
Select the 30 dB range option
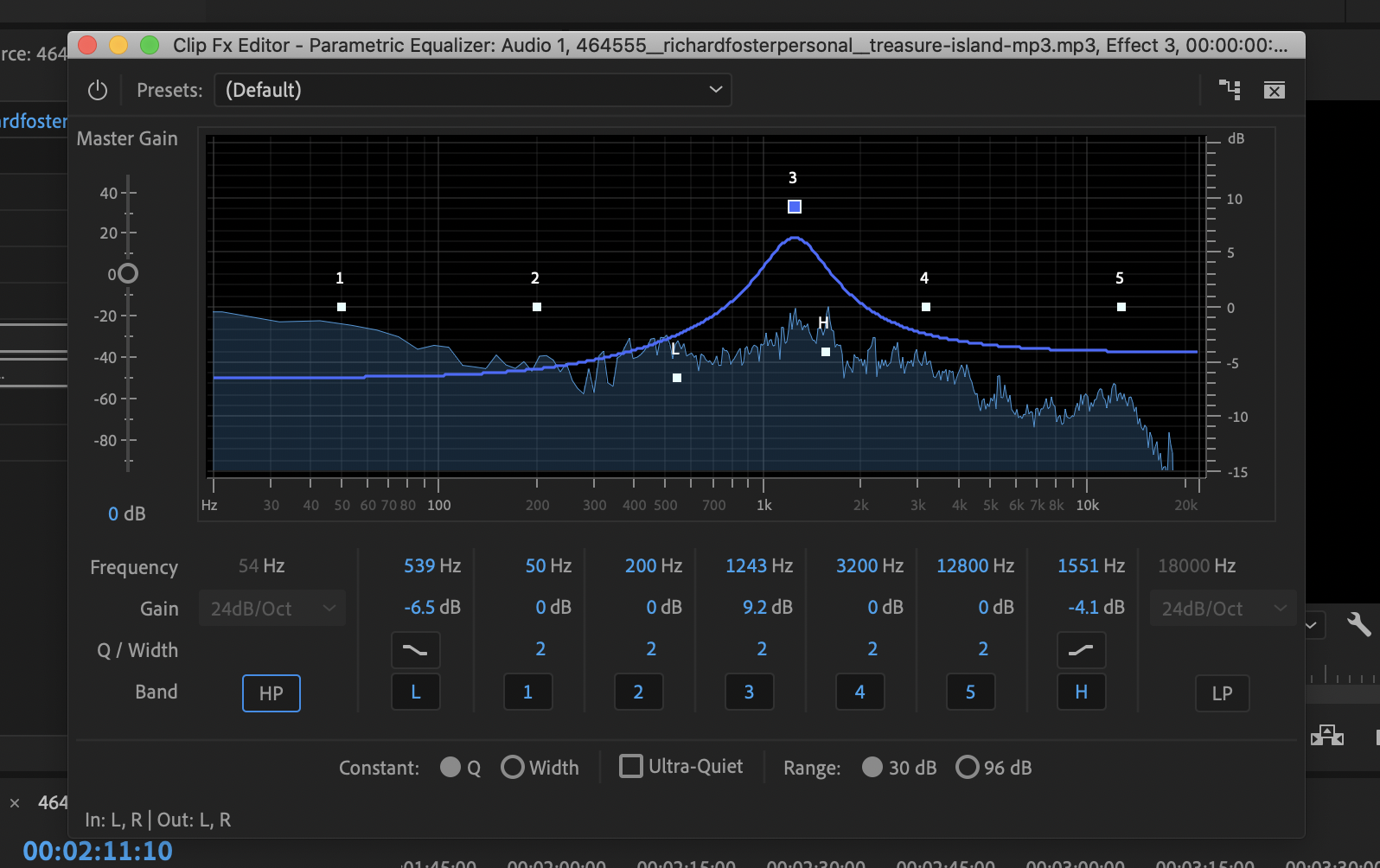pyautogui.click(x=872, y=768)
